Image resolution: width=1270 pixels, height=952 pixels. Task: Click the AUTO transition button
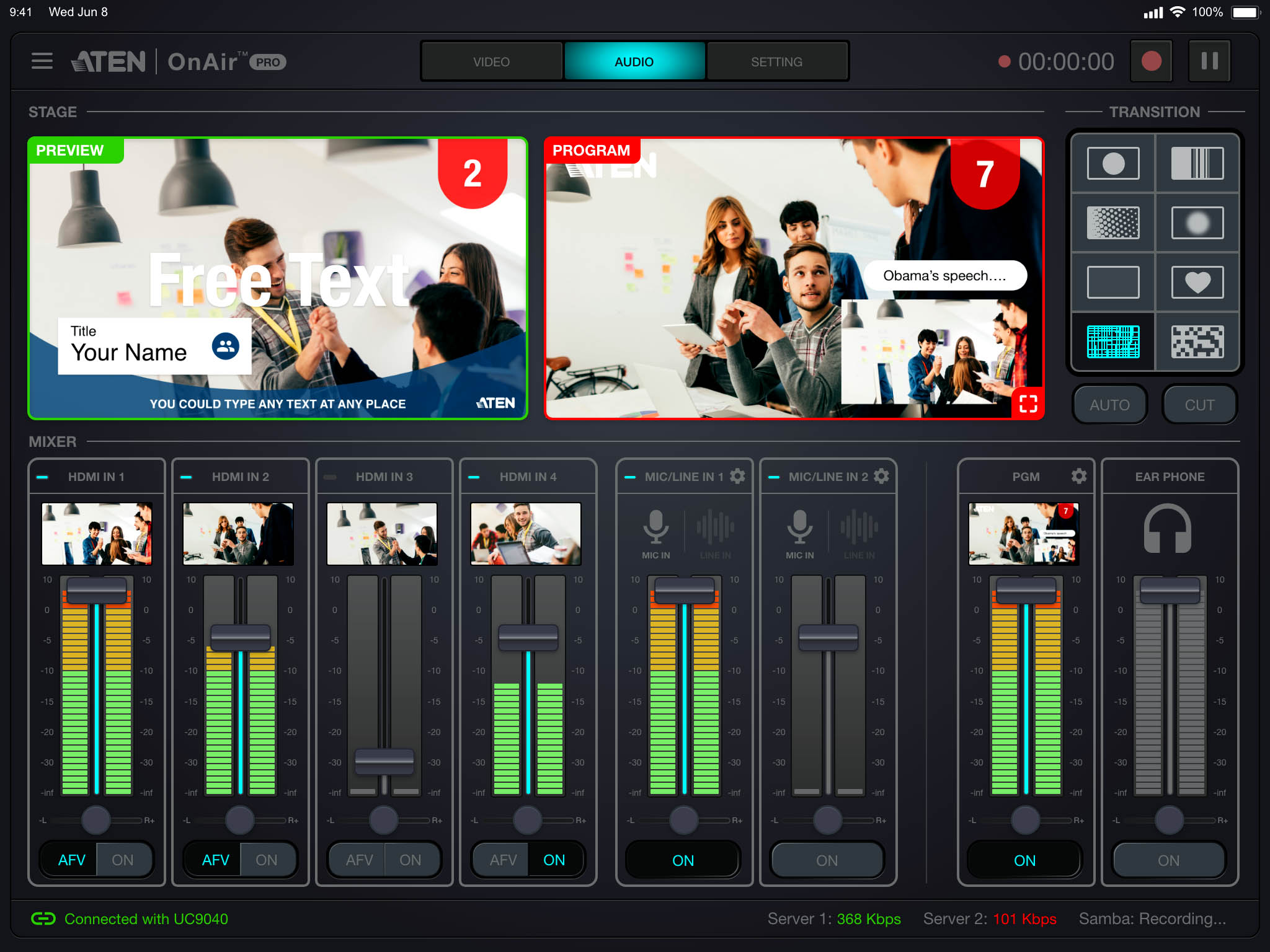click(x=1109, y=405)
